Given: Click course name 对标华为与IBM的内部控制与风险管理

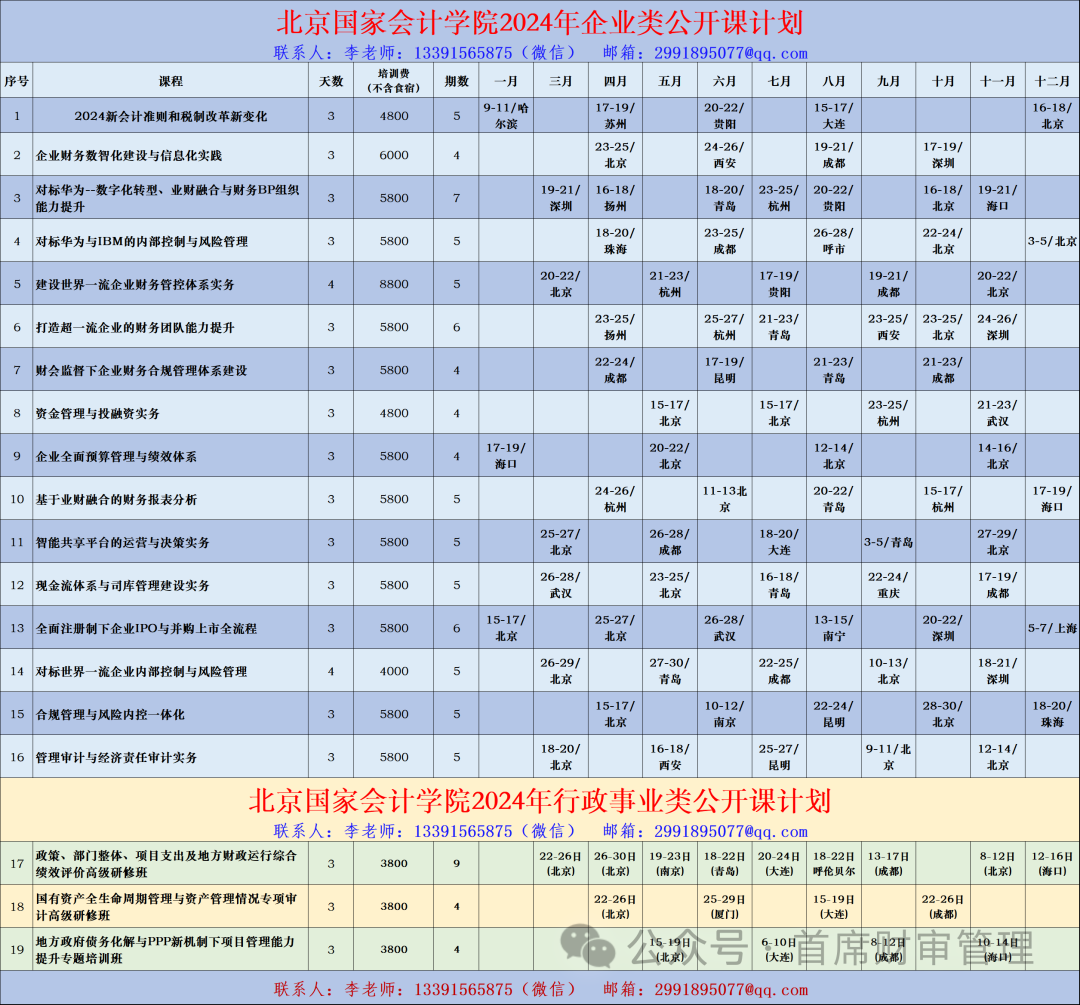Looking at the screenshot, I should [x=141, y=242].
